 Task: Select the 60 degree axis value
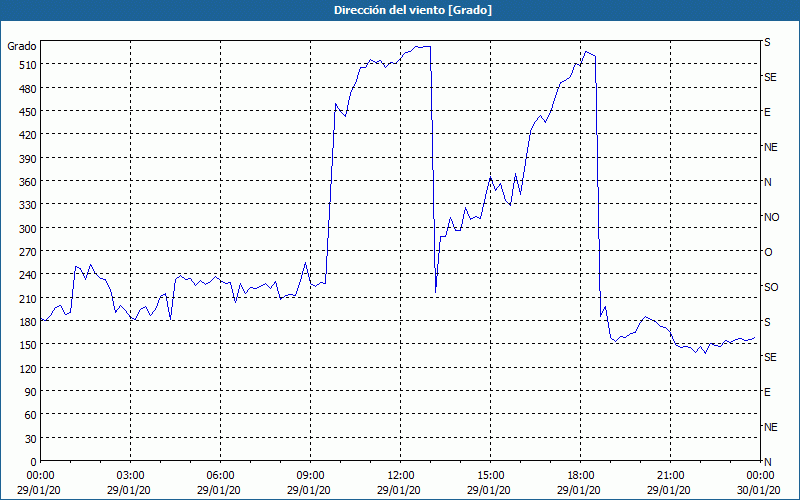point(31,415)
